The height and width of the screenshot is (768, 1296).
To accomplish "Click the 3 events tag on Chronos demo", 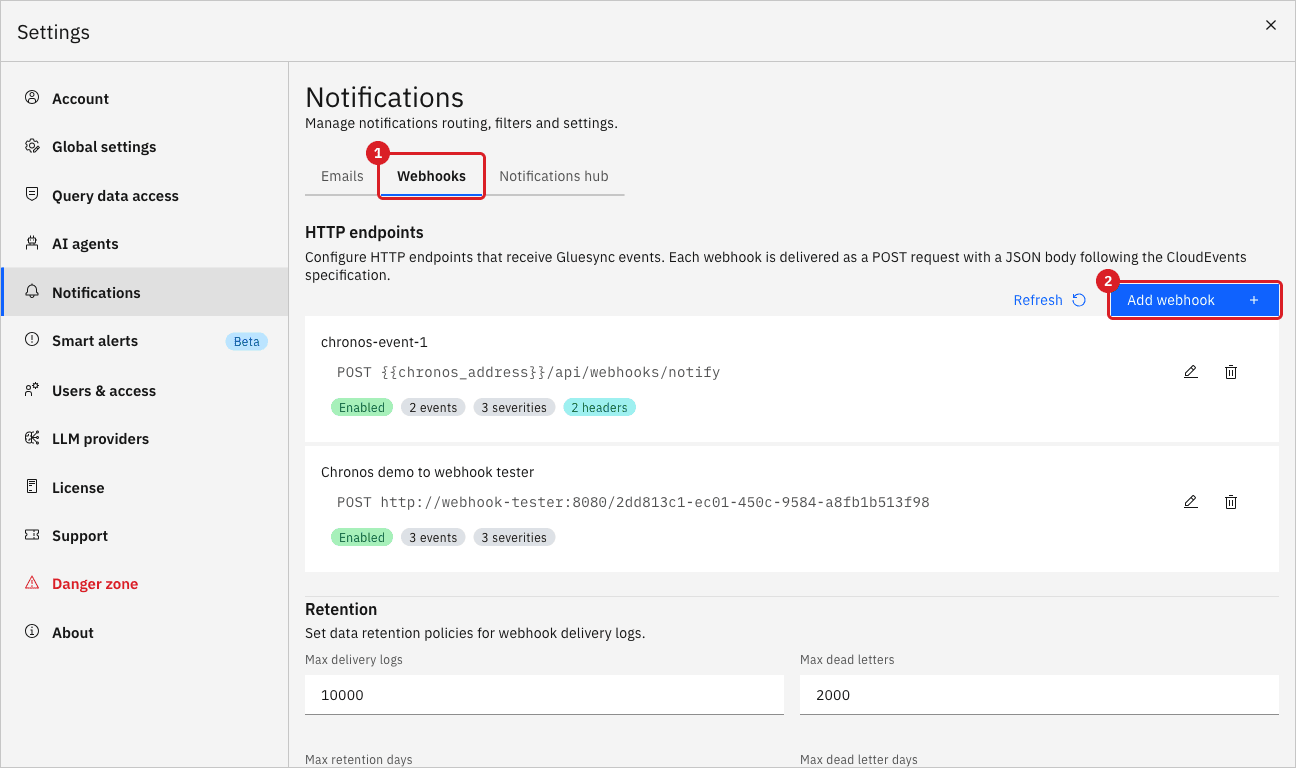I will pos(433,537).
